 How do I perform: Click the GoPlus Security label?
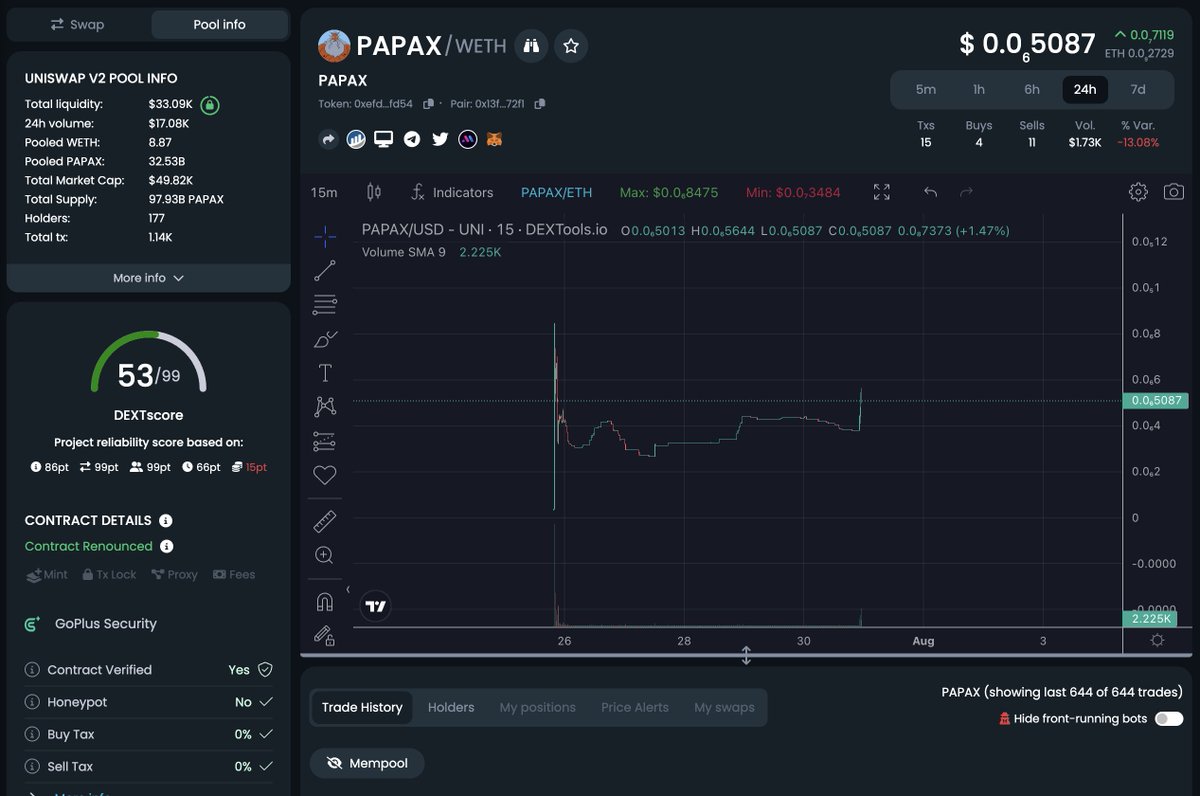tap(106, 624)
